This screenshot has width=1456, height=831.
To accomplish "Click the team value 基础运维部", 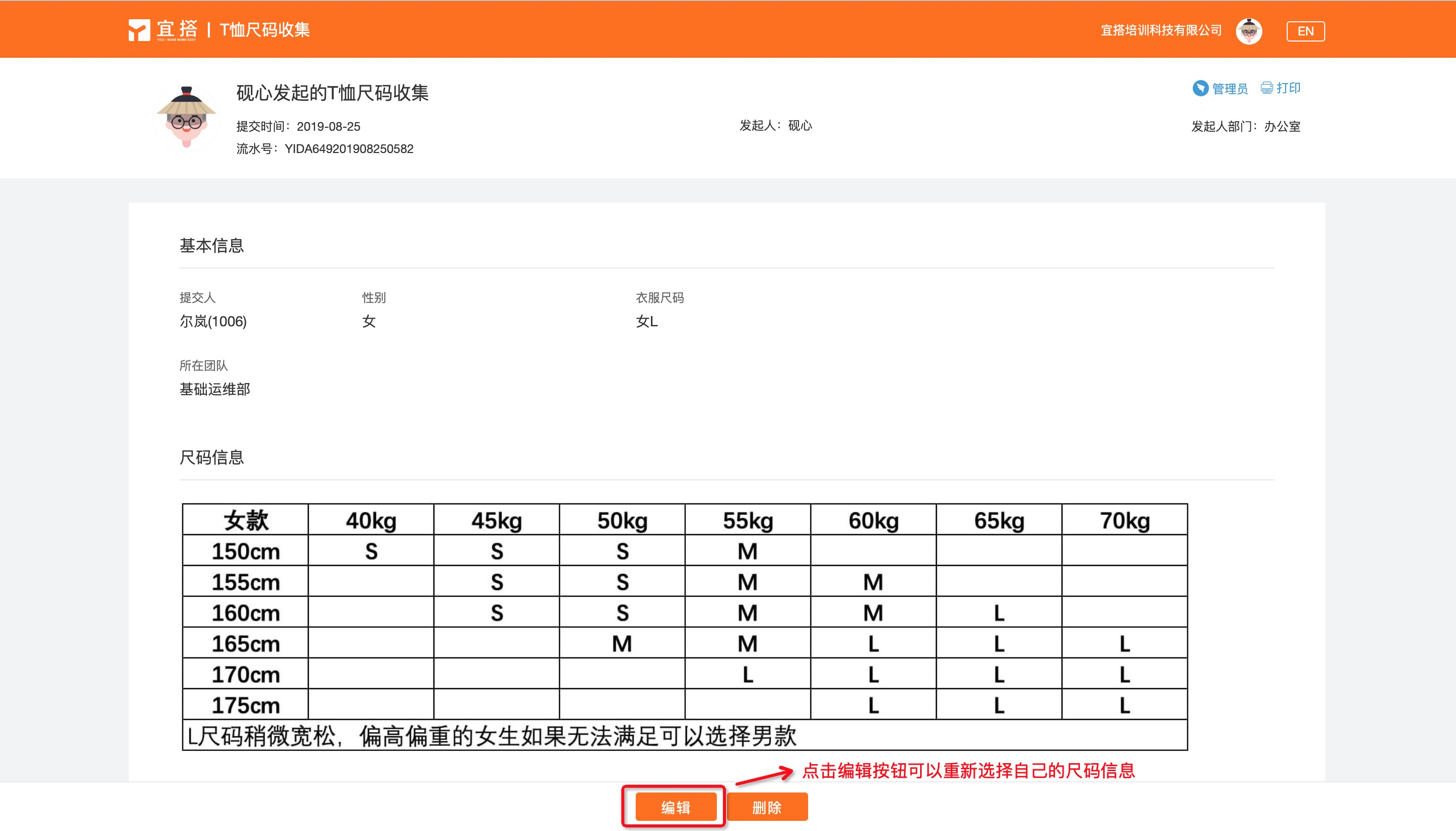I will [214, 389].
